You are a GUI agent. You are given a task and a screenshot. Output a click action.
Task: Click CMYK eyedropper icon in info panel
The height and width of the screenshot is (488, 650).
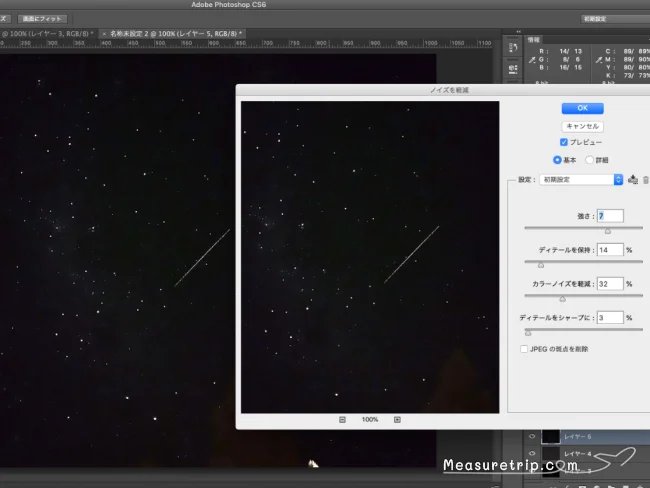pos(599,60)
